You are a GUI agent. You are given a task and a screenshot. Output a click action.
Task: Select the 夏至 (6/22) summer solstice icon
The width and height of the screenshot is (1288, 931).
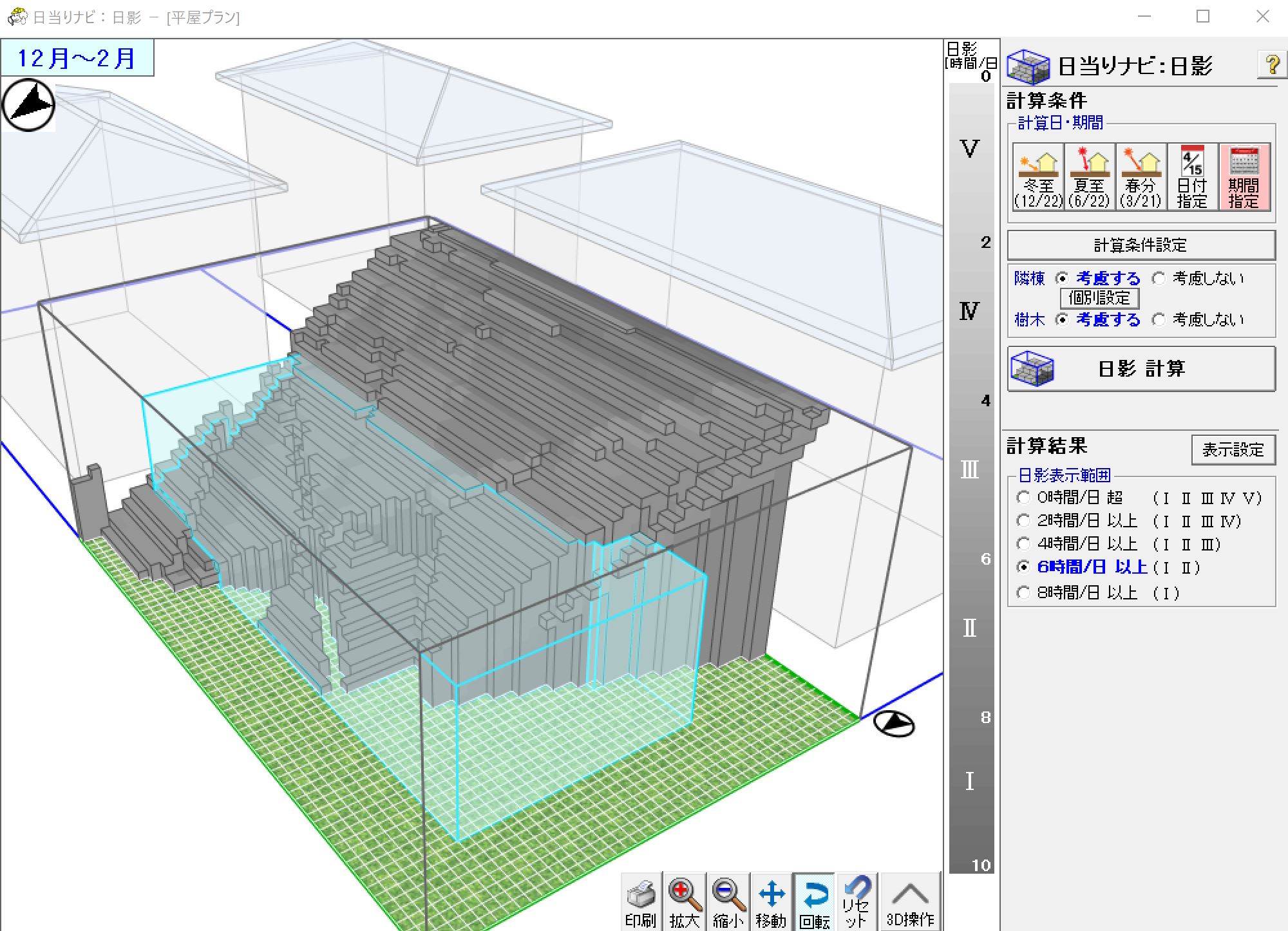(x=1090, y=177)
